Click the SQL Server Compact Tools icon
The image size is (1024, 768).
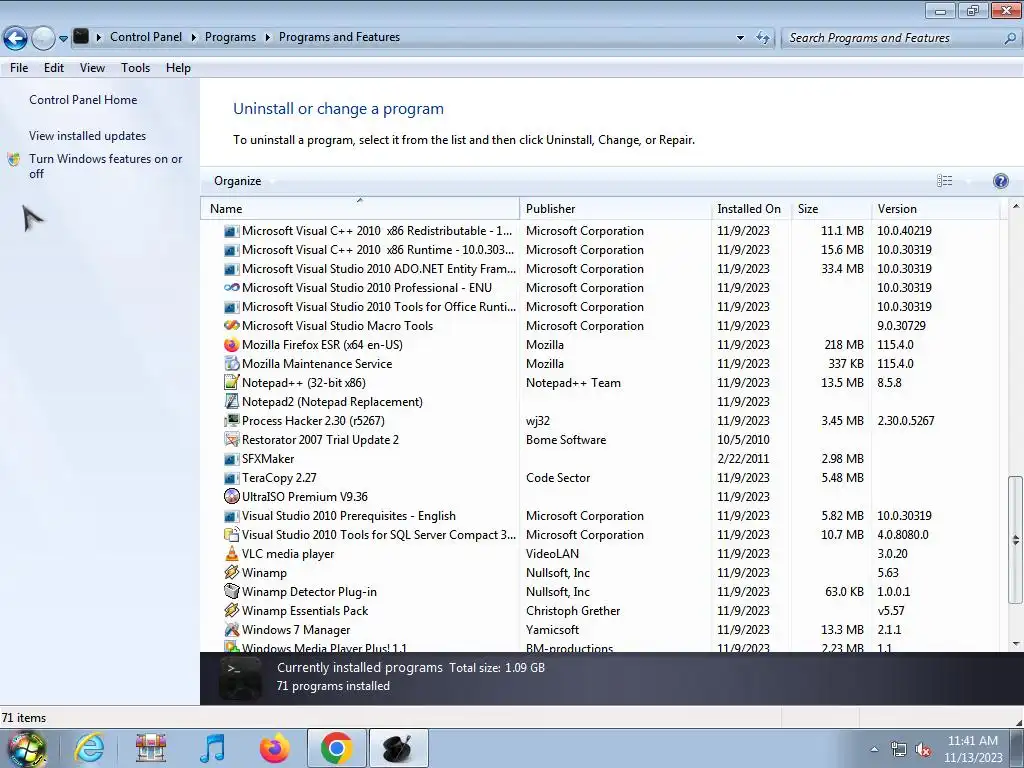(x=231, y=534)
